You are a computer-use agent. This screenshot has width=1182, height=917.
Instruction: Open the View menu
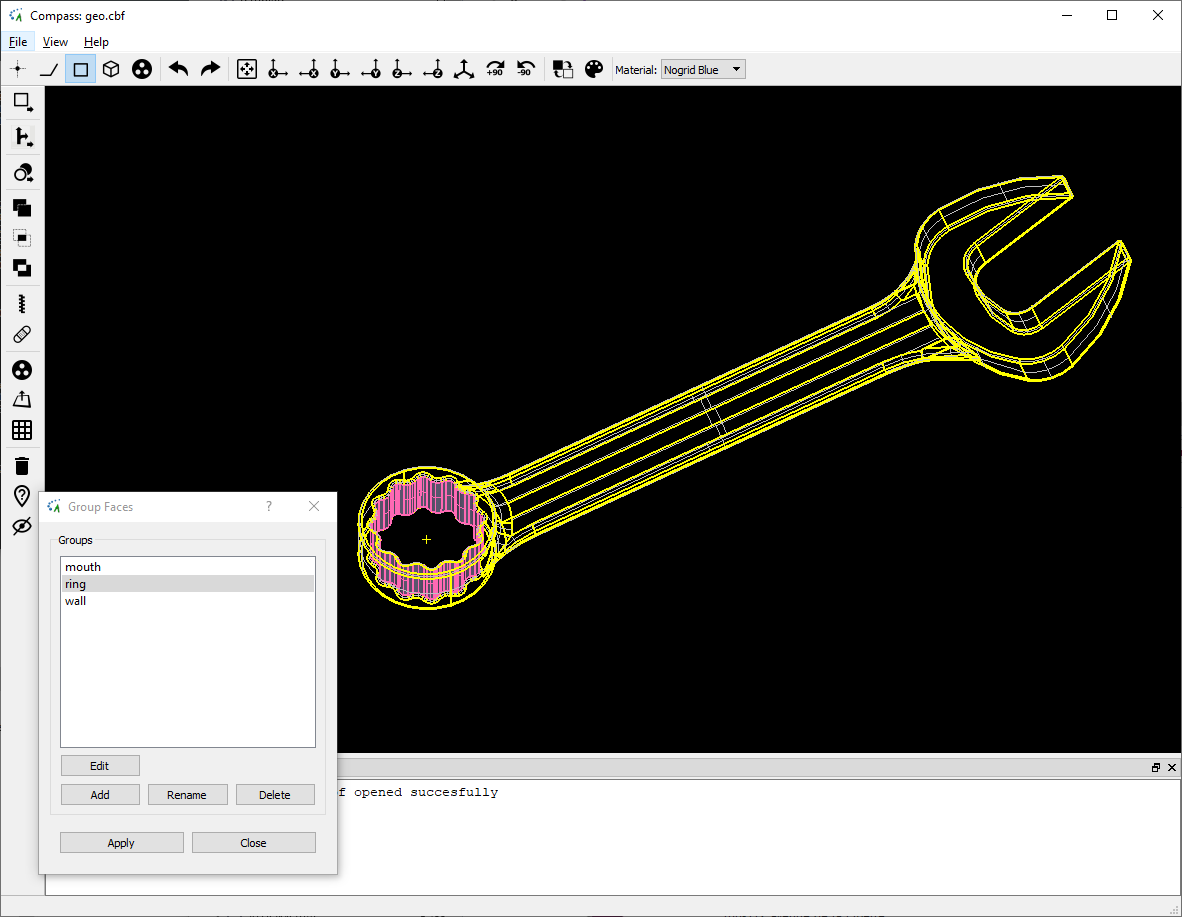coord(55,41)
